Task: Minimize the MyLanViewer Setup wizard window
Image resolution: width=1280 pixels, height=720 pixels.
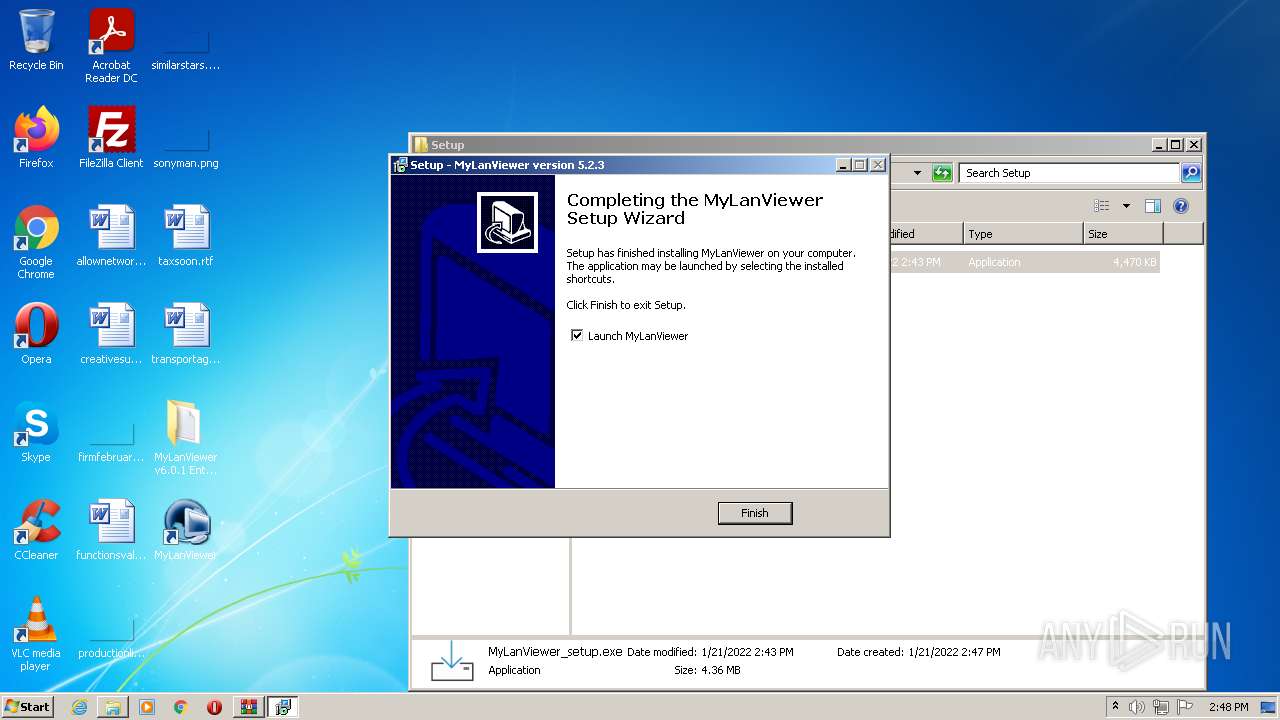Action: 842,165
